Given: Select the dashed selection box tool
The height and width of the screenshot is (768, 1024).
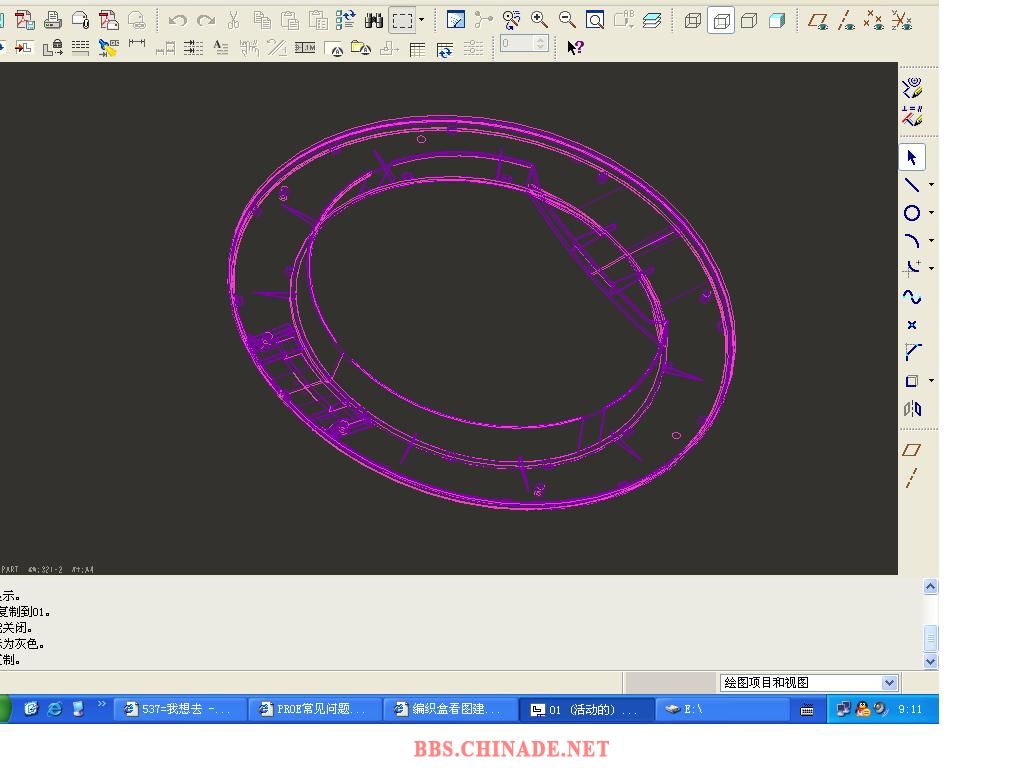Looking at the screenshot, I should 402,21.
